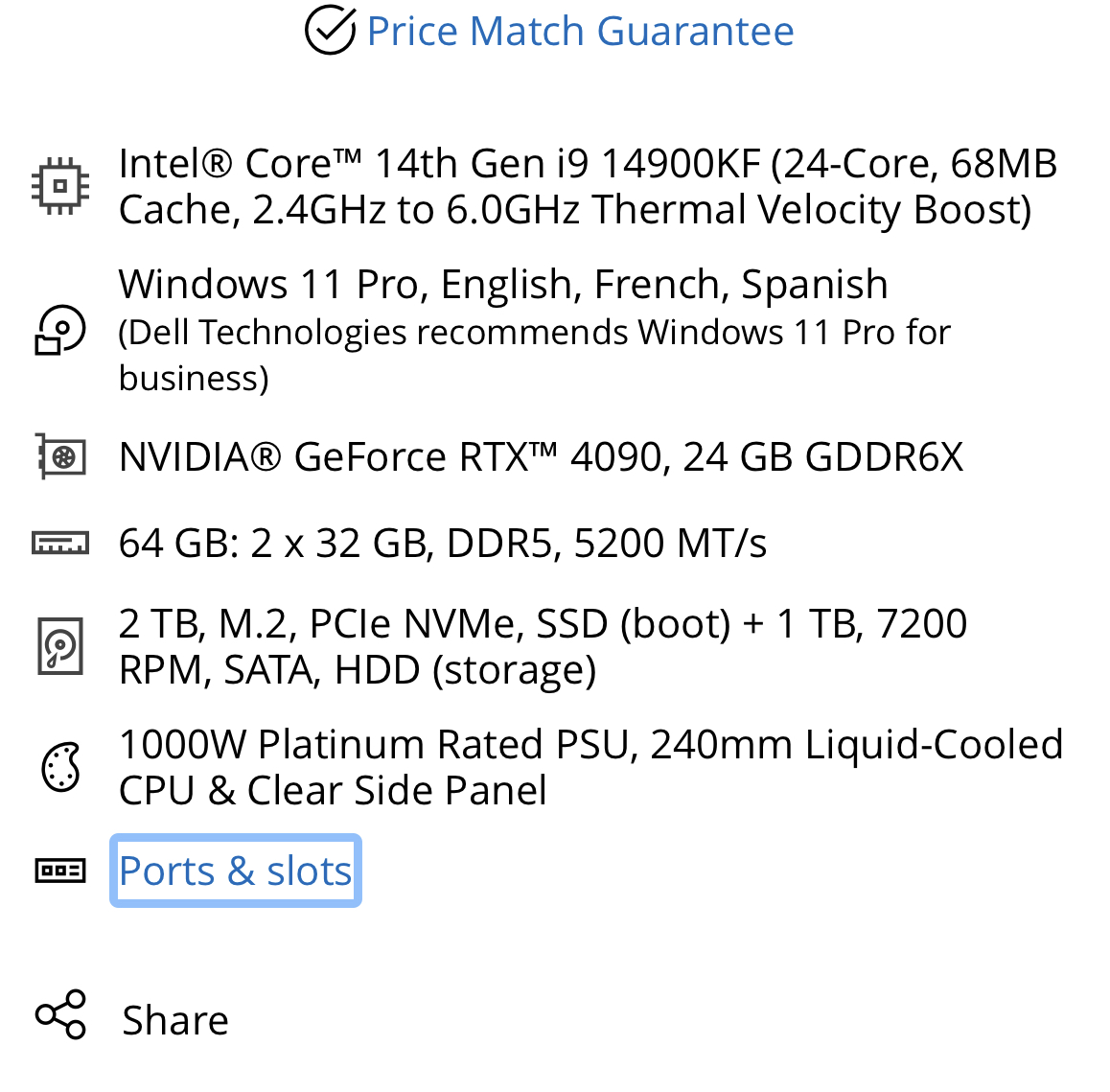The image size is (1110, 1092).
Task: Click the graphics card icon
Action: [x=60, y=457]
